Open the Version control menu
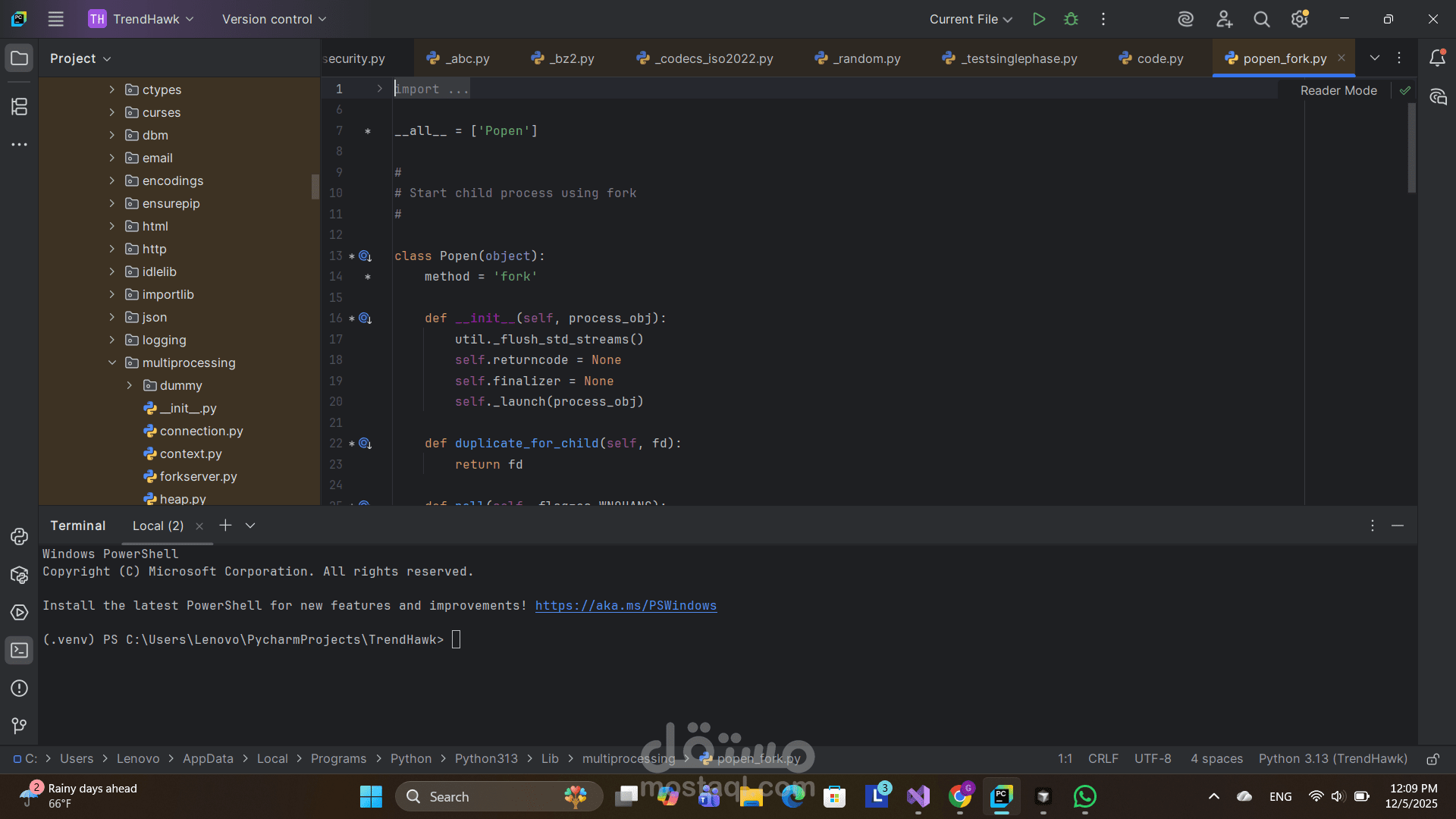The width and height of the screenshot is (1456, 819). (274, 19)
